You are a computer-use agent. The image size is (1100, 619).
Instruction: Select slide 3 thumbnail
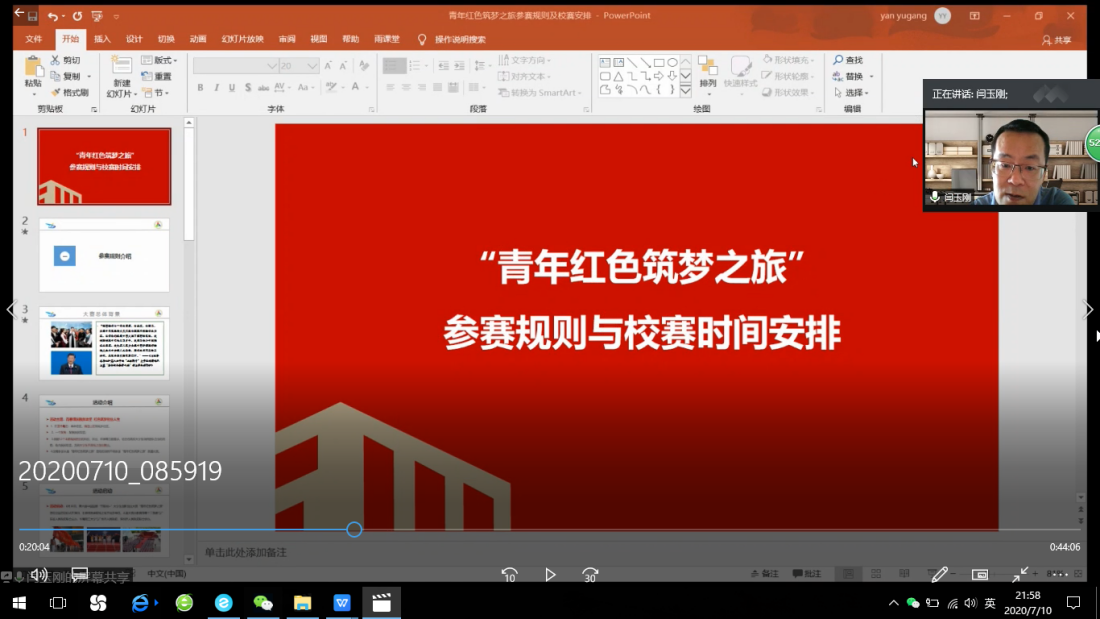(104, 343)
